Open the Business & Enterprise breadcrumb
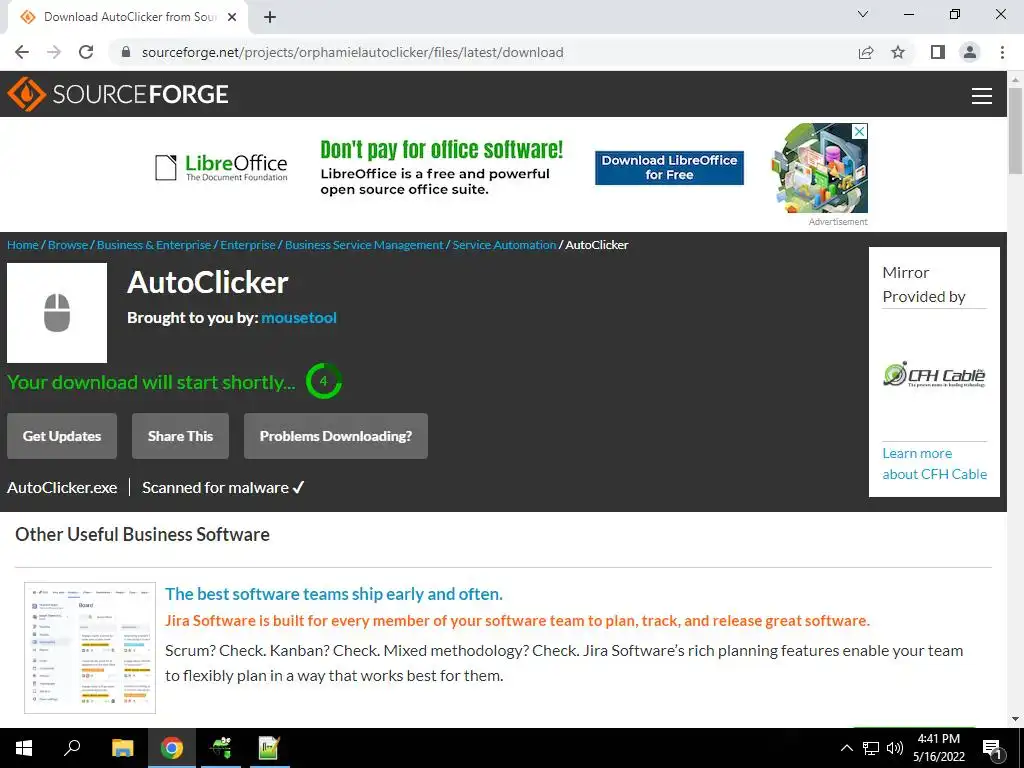Viewport: 1024px width, 768px height. [154, 245]
